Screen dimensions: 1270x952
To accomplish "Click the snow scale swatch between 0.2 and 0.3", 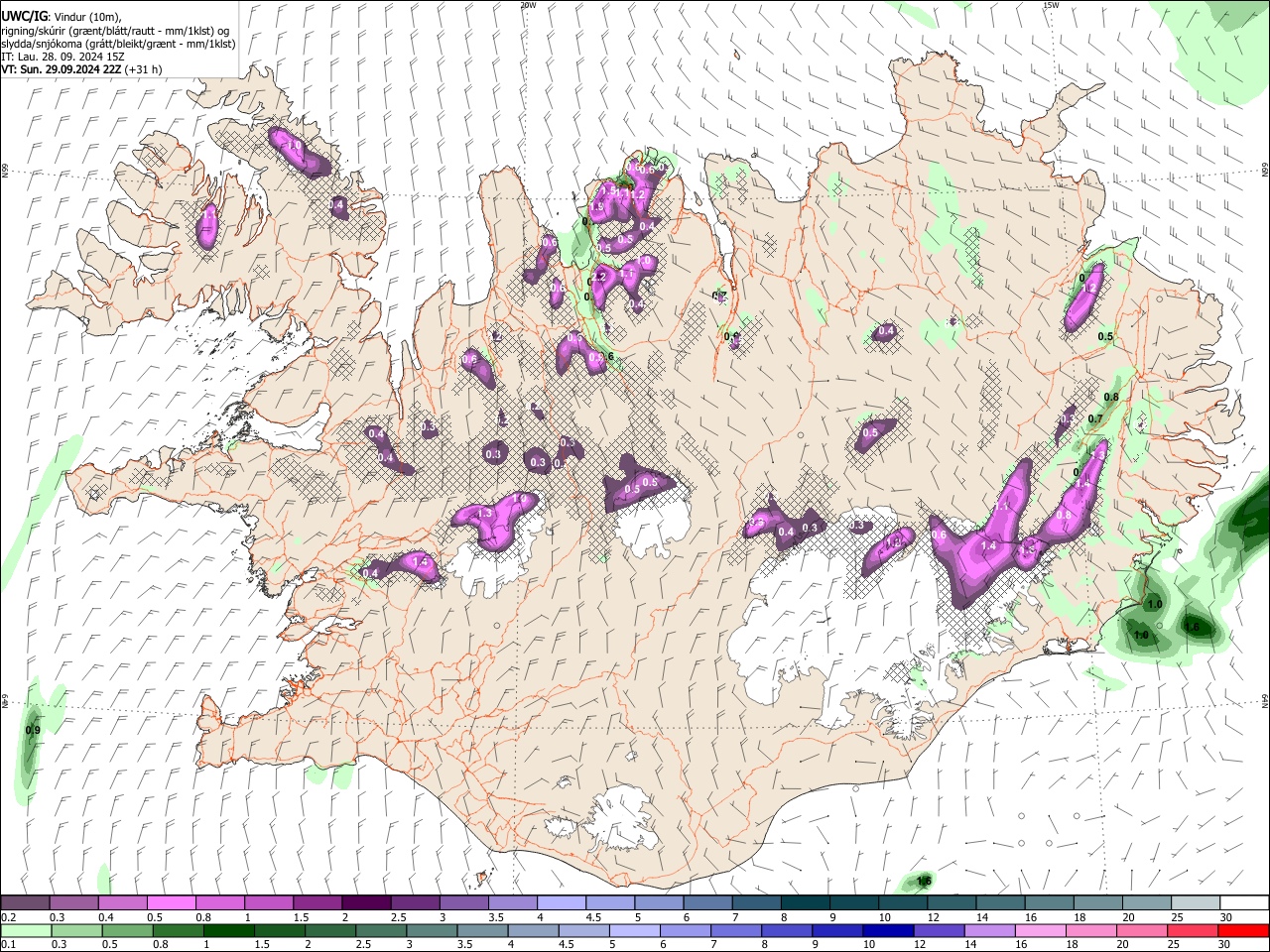I will [26, 902].
